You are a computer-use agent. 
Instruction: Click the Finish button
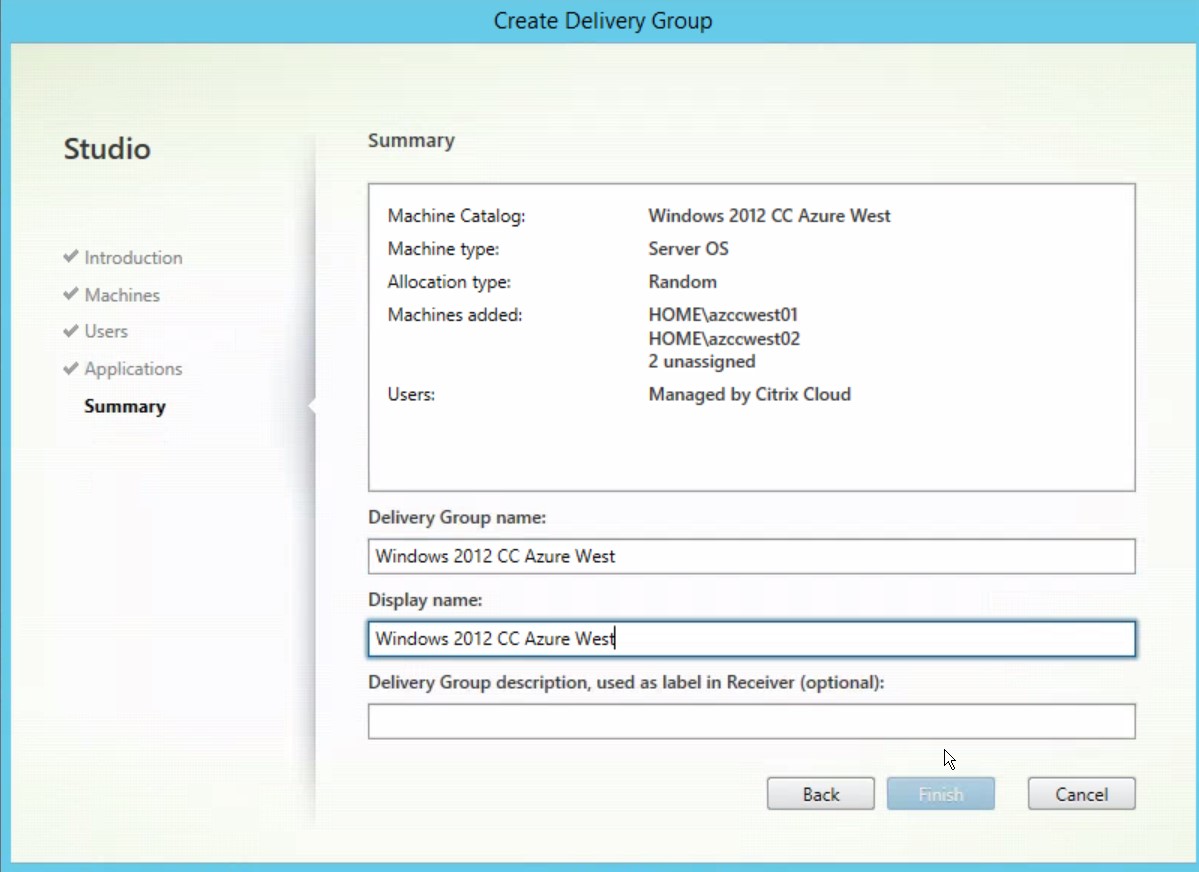point(940,794)
